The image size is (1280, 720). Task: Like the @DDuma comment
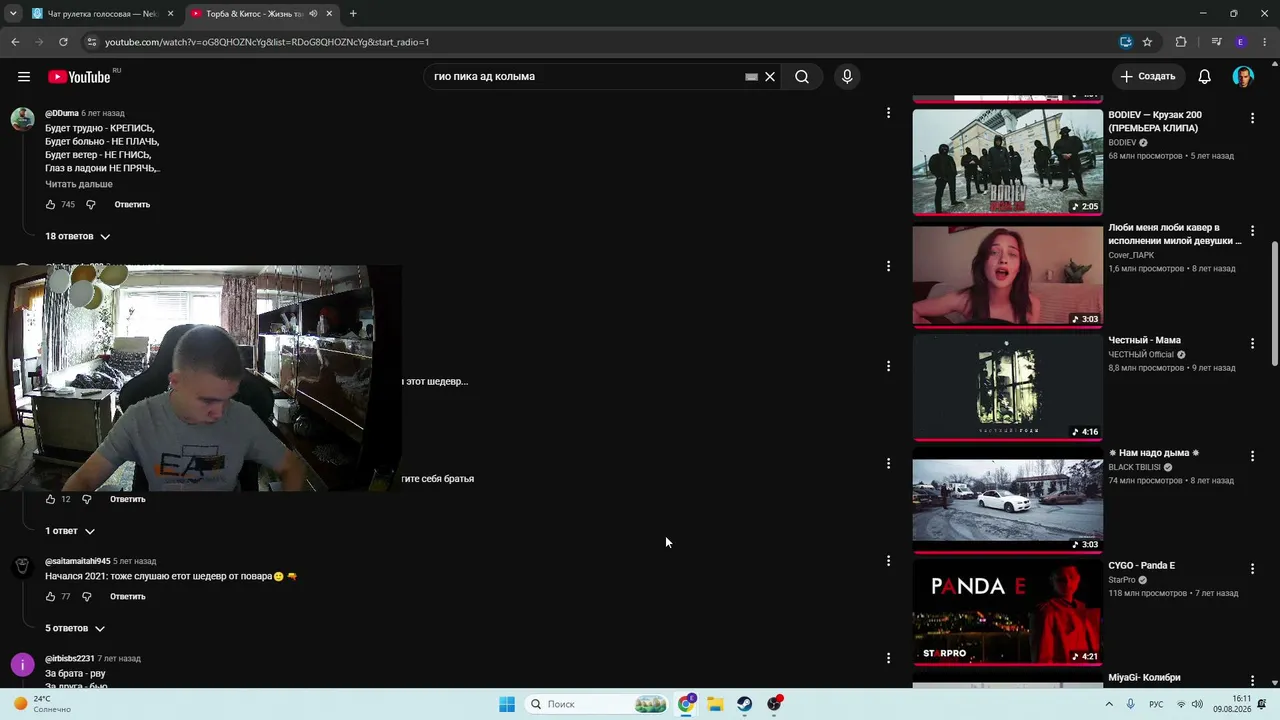(x=51, y=205)
